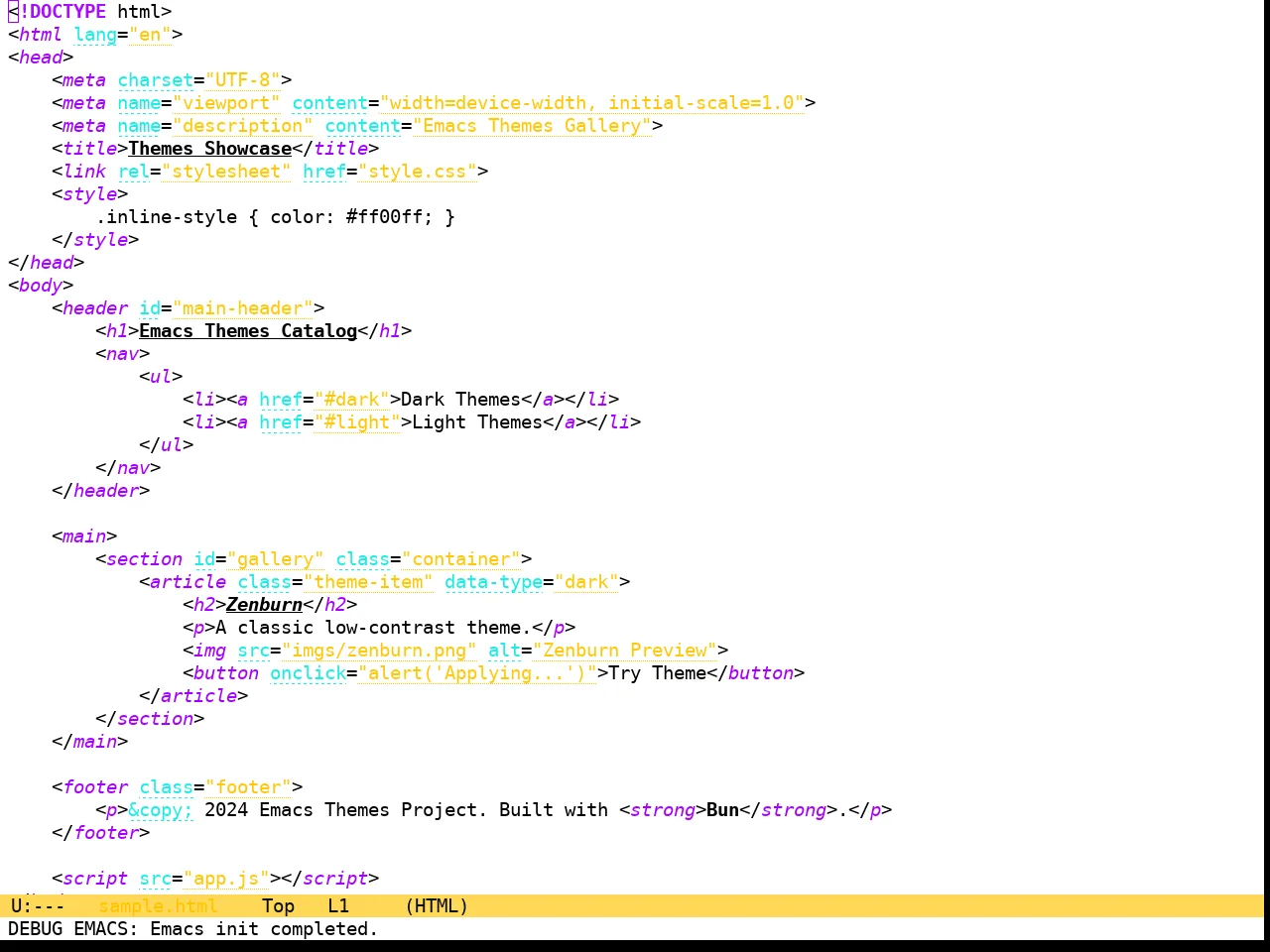Viewport: 1270px width, 952px height.
Task: Click the opening "<nav>" tag
Action: [x=123, y=354]
